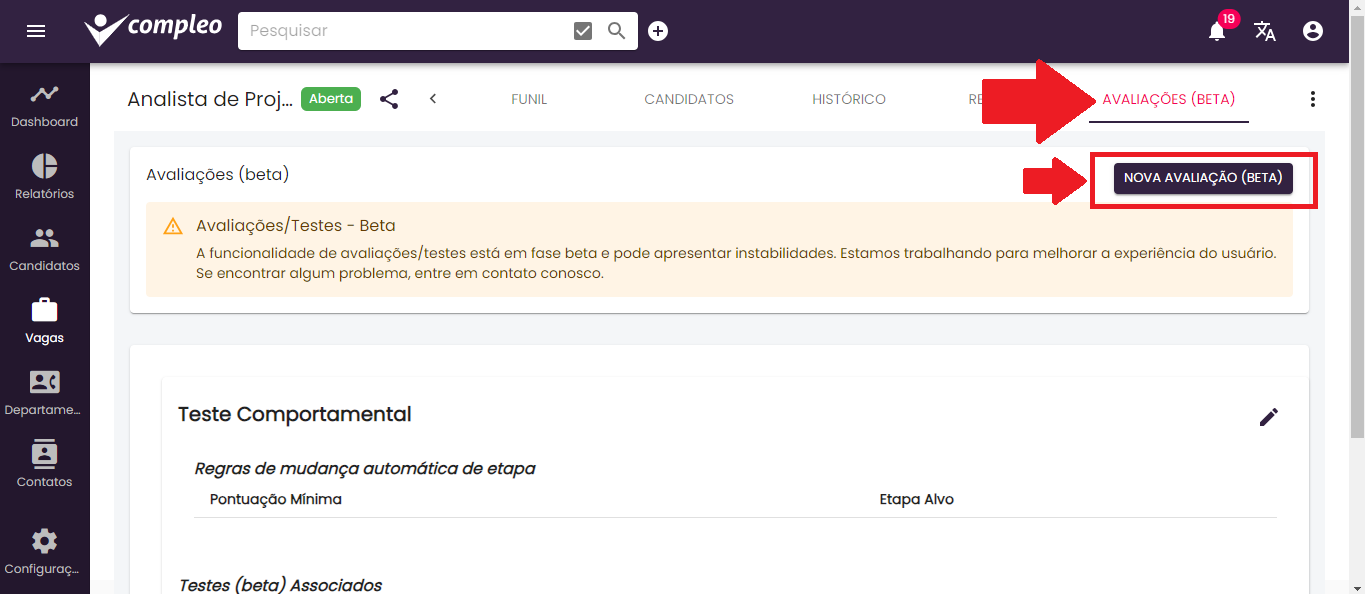Select the Relatórios sidebar icon
This screenshot has width=1365, height=594.
point(44,175)
